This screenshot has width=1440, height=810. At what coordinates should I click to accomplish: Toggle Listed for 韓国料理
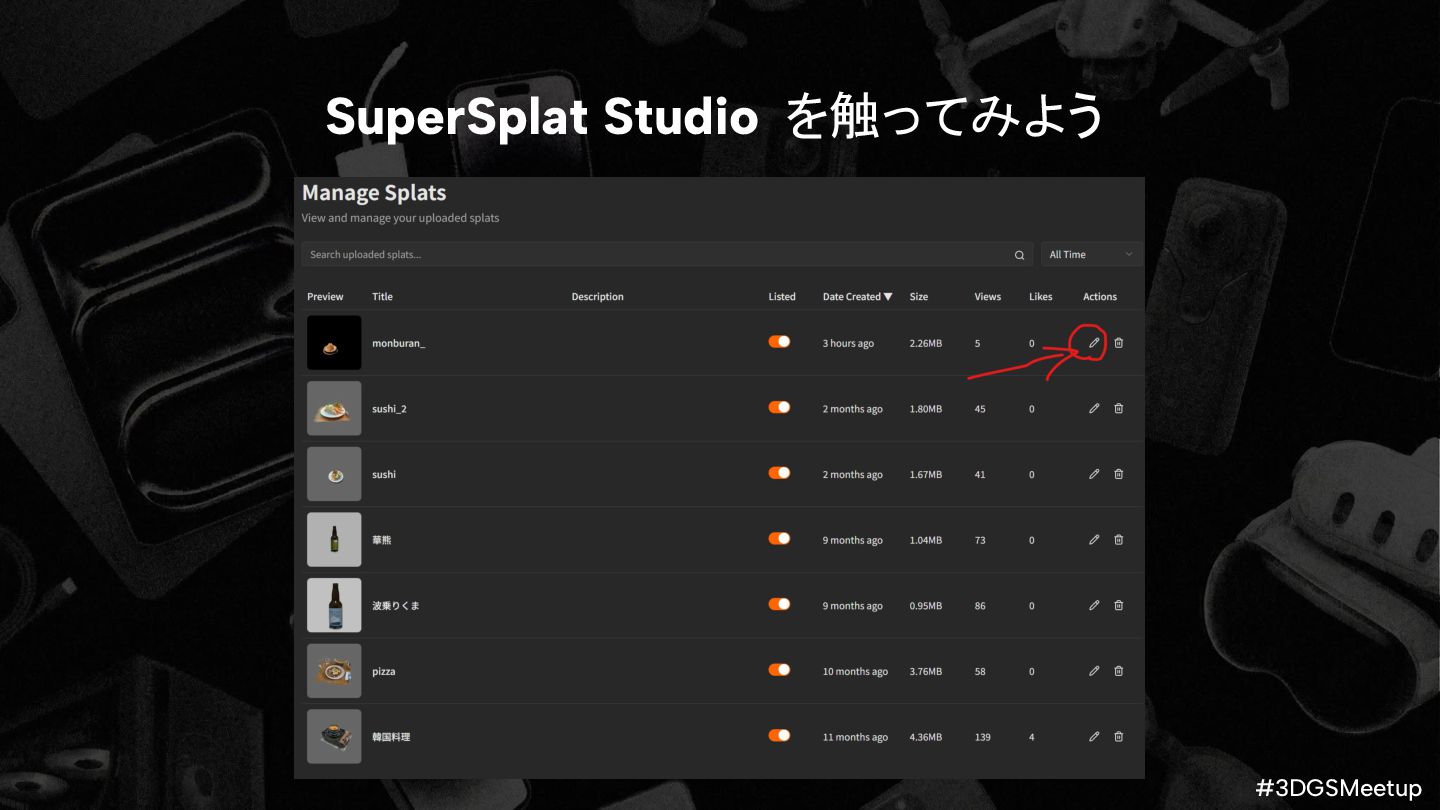pos(779,735)
